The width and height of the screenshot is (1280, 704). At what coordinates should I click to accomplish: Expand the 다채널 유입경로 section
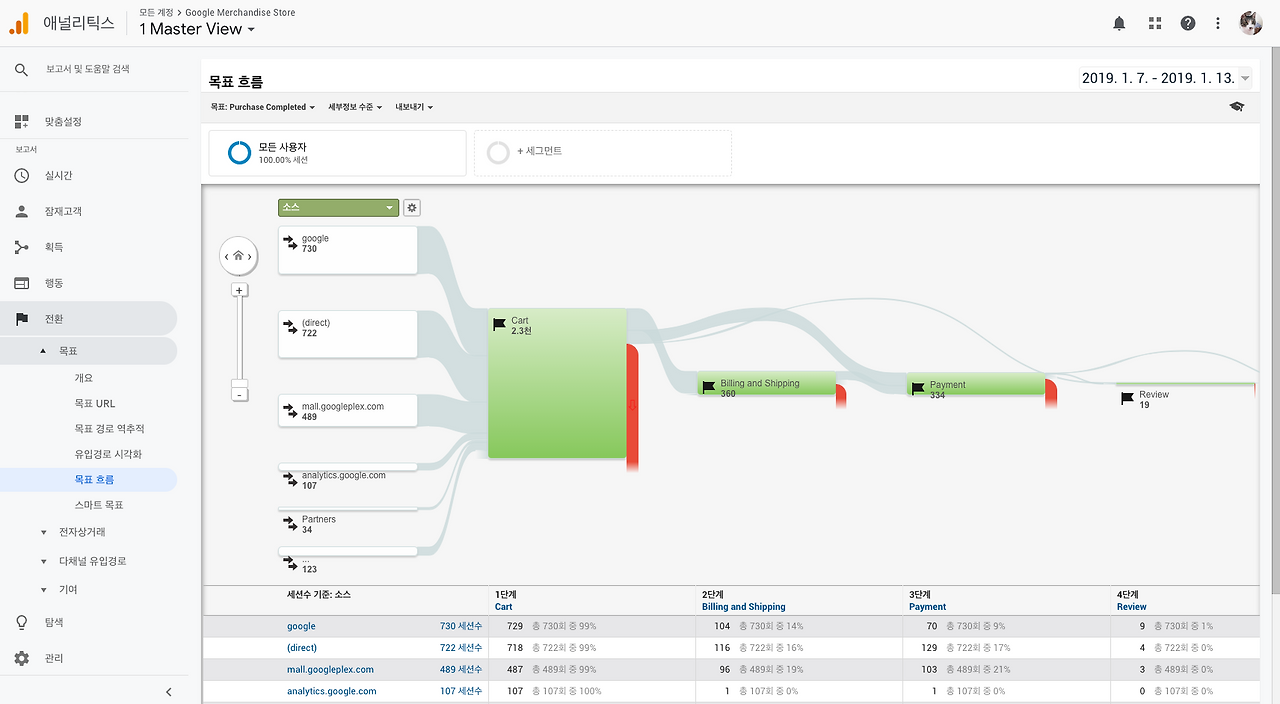(x=42, y=561)
